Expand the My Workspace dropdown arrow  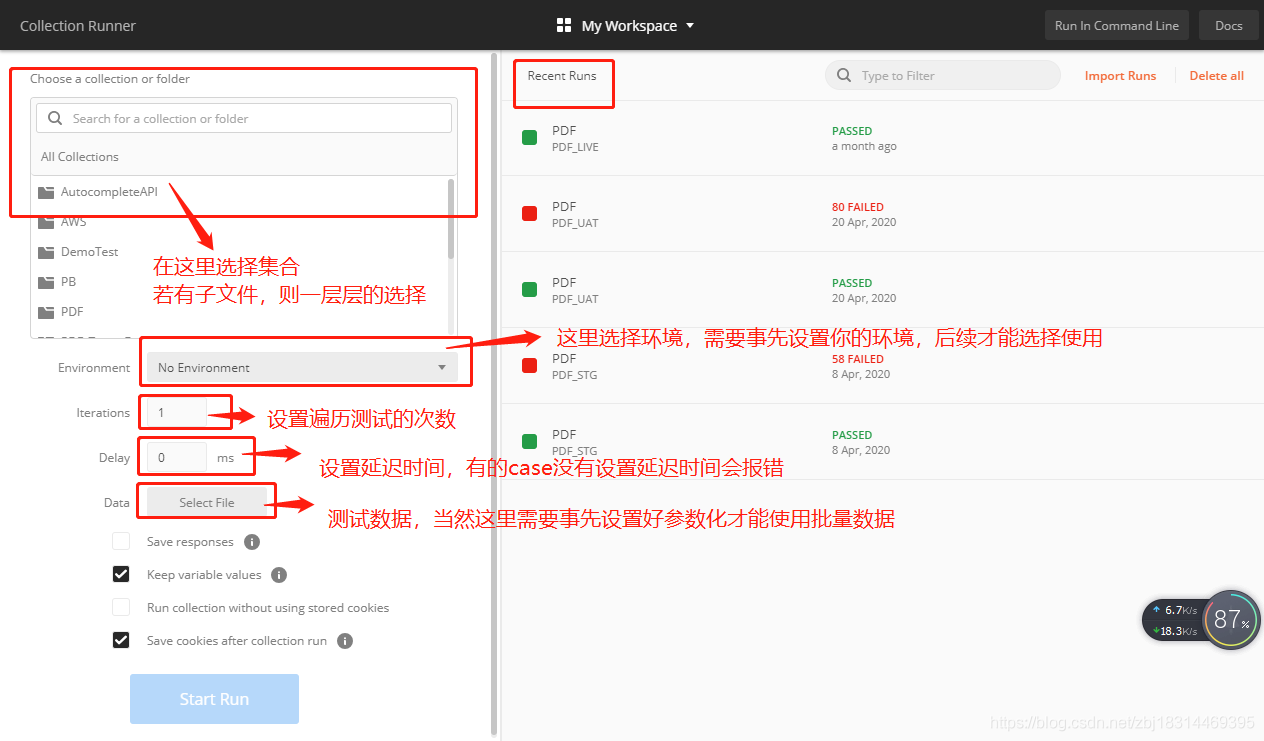pyautogui.click(x=690, y=26)
